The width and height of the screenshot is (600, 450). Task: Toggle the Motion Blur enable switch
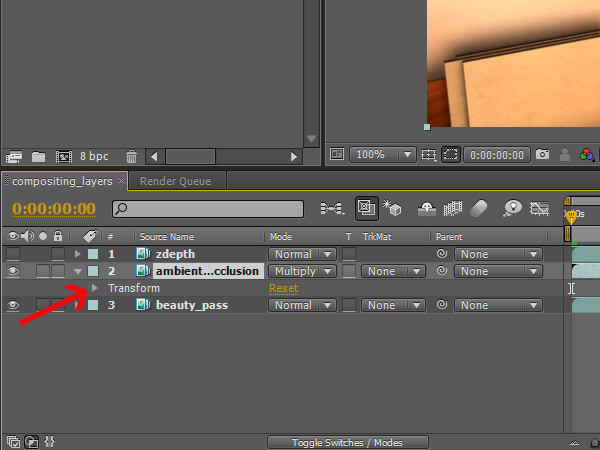(x=479, y=209)
